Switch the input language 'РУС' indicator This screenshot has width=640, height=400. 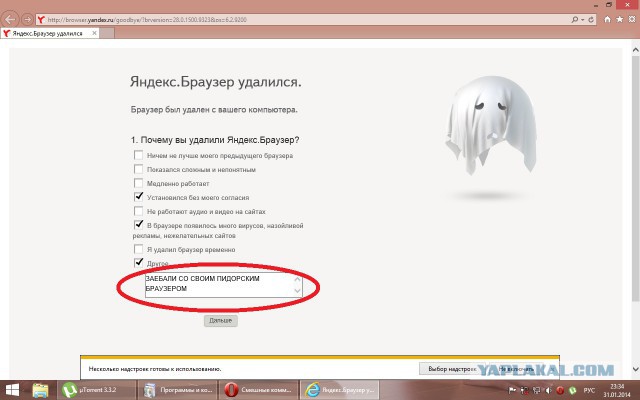pos(589,391)
